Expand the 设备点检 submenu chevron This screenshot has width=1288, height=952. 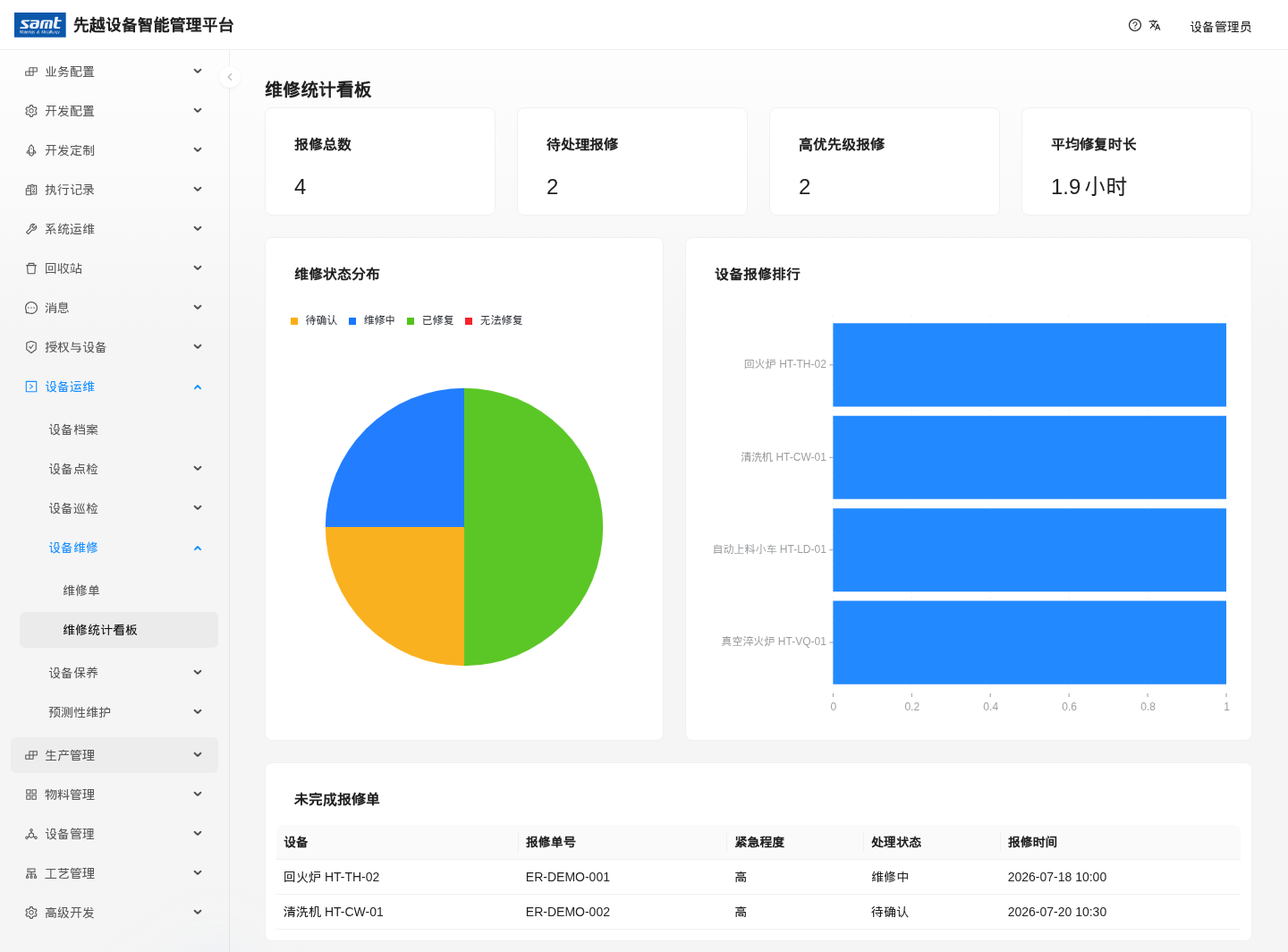point(198,469)
